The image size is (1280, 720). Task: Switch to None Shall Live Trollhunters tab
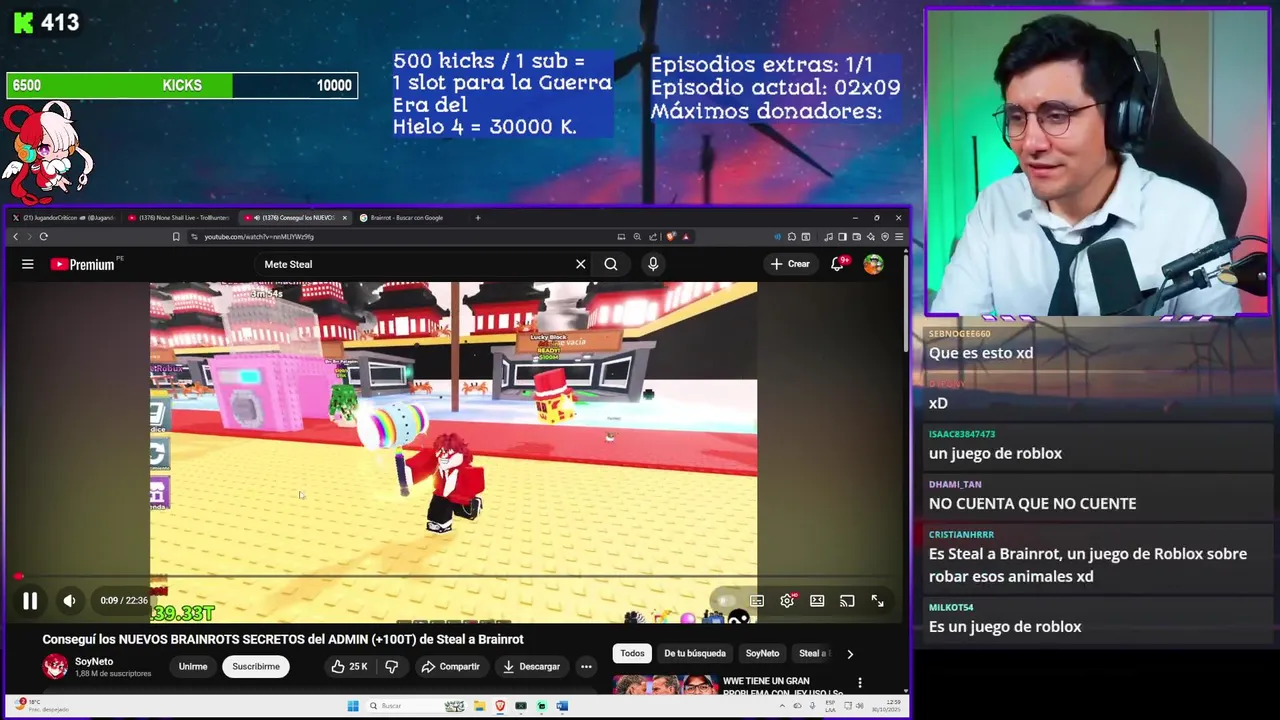tap(181, 217)
